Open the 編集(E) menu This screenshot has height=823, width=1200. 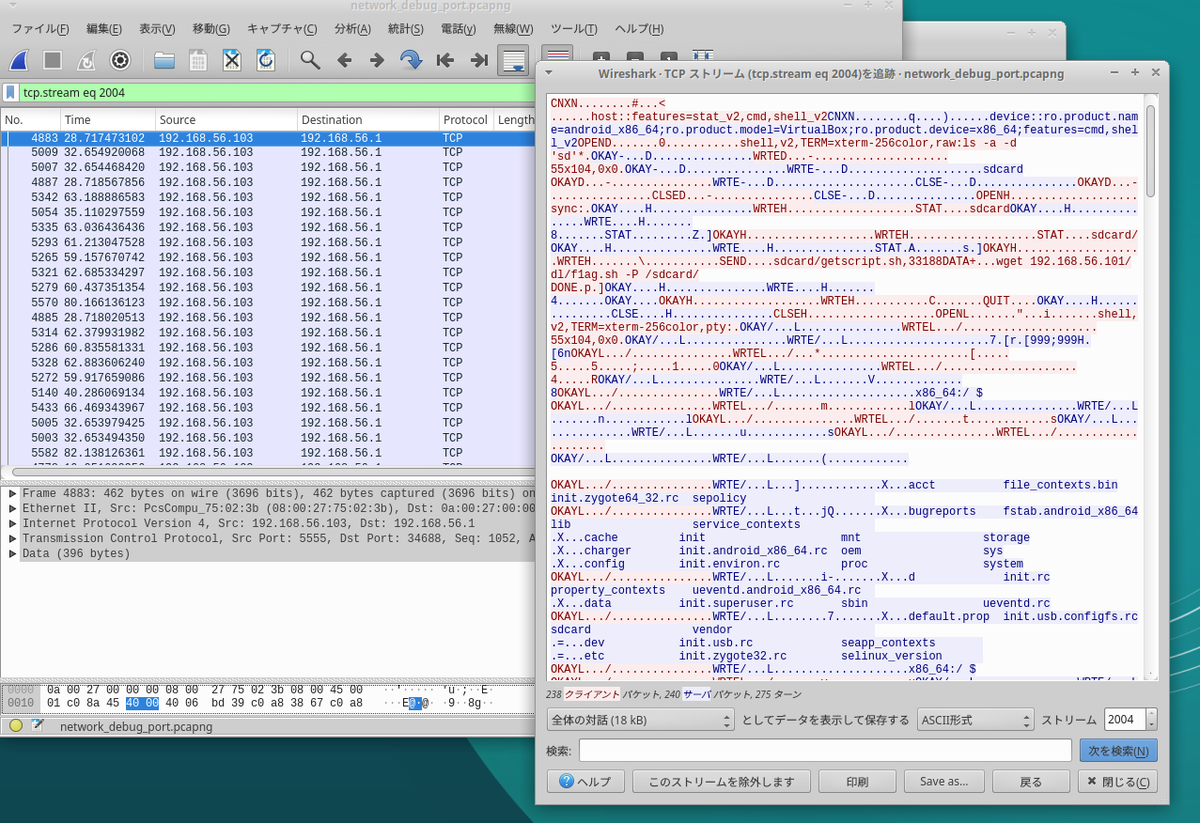coord(104,29)
